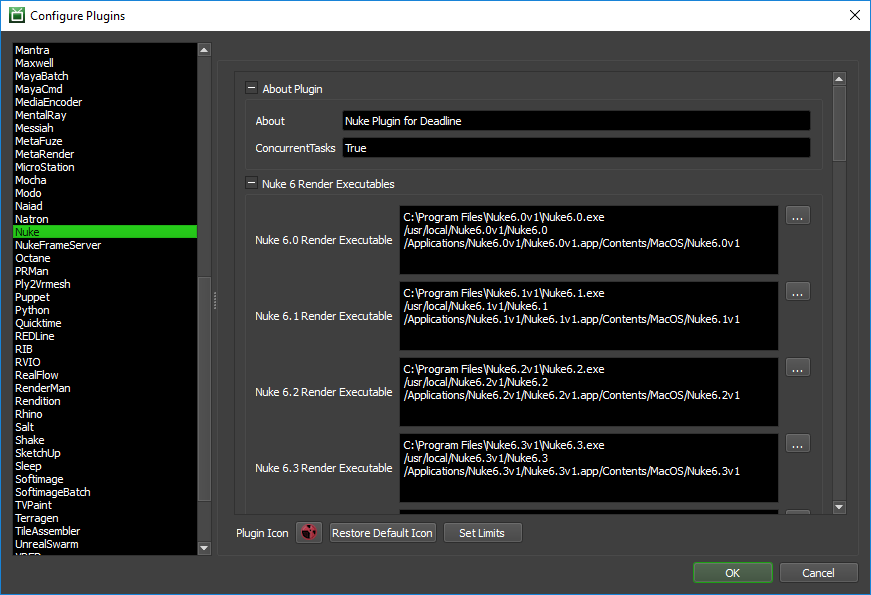
Task: Edit the ConcurrentTasks value field
Action: (575, 147)
